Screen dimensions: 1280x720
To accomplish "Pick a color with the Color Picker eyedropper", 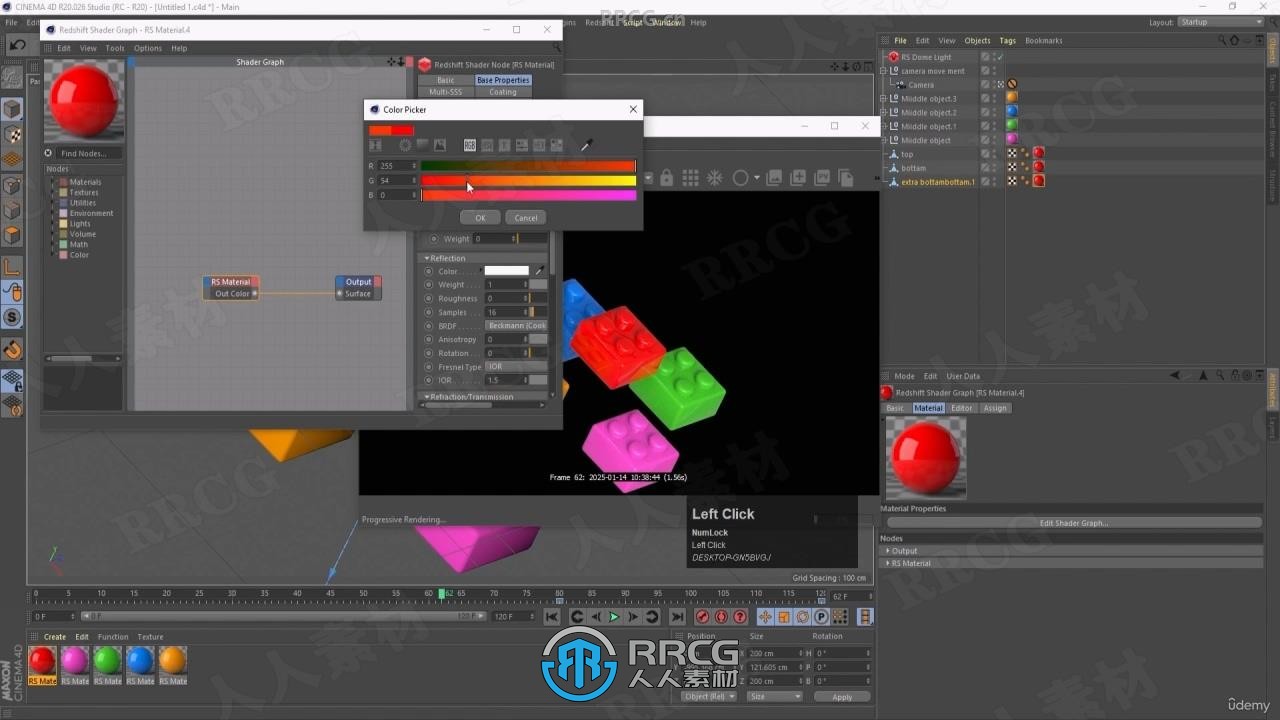I will pos(587,146).
